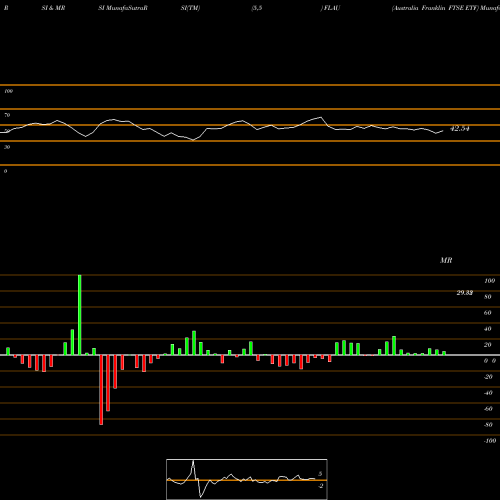Click the RSI axis label 30
Image resolution: width=500 pixels, height=500 pixels.
tap(7, 147)
